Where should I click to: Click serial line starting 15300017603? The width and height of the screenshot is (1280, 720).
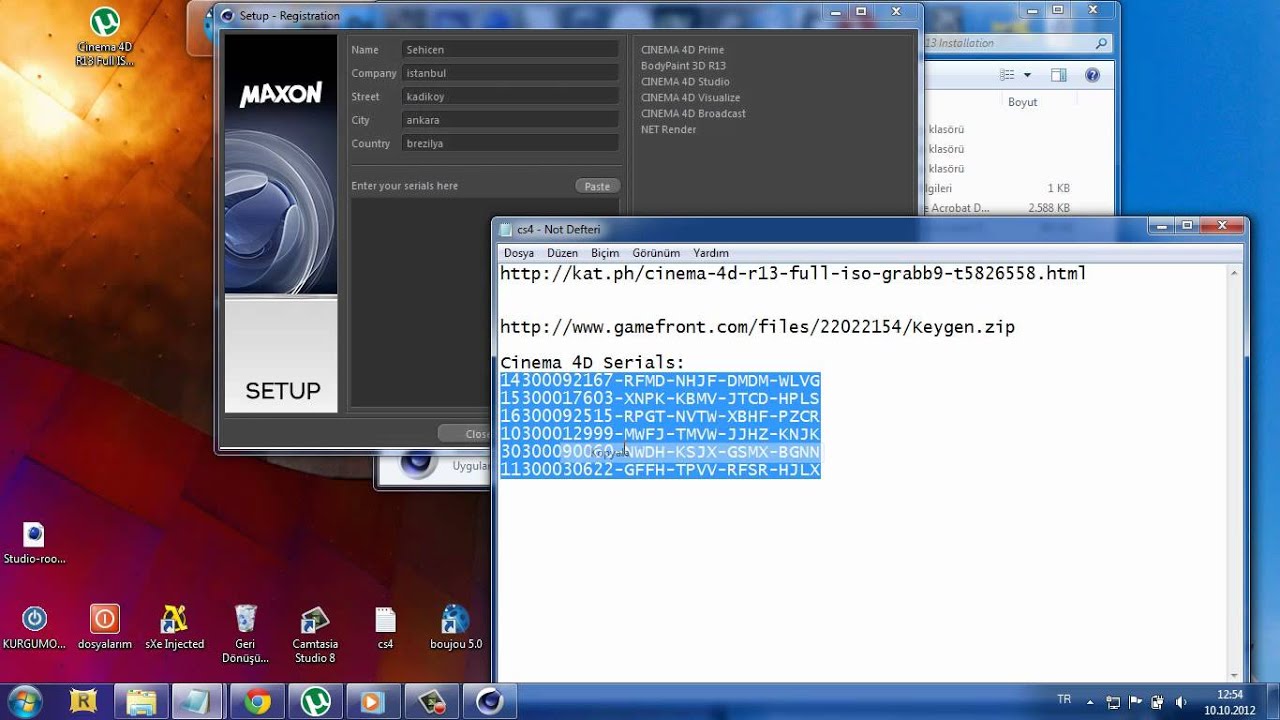point(660,399)
